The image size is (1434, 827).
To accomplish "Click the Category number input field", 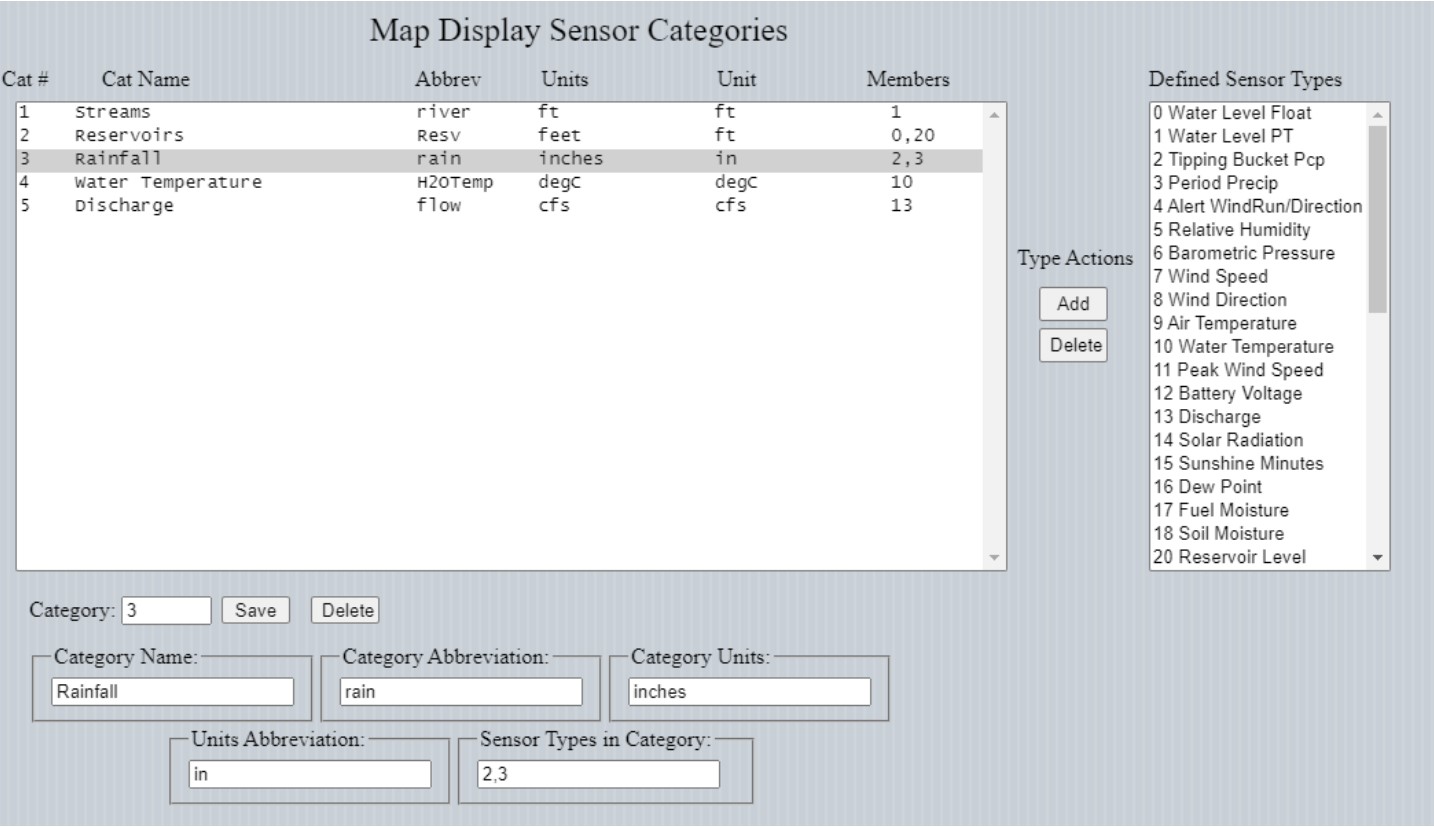I will coord(166,610).
